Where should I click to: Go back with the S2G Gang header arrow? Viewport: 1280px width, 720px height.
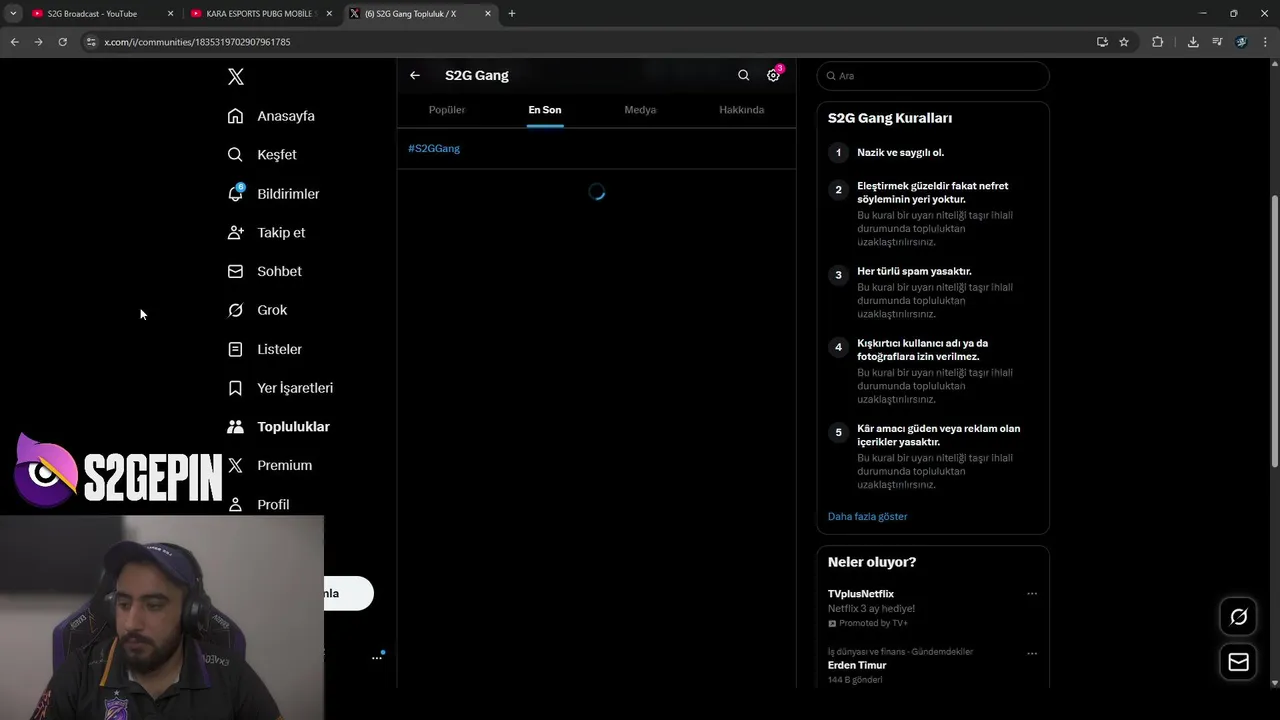[x=415, y=76]
